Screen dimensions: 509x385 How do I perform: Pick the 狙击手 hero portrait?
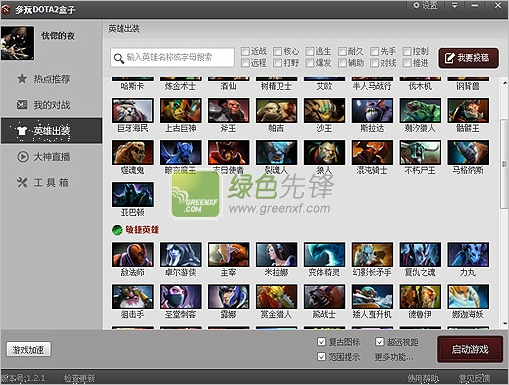[133, 297]
